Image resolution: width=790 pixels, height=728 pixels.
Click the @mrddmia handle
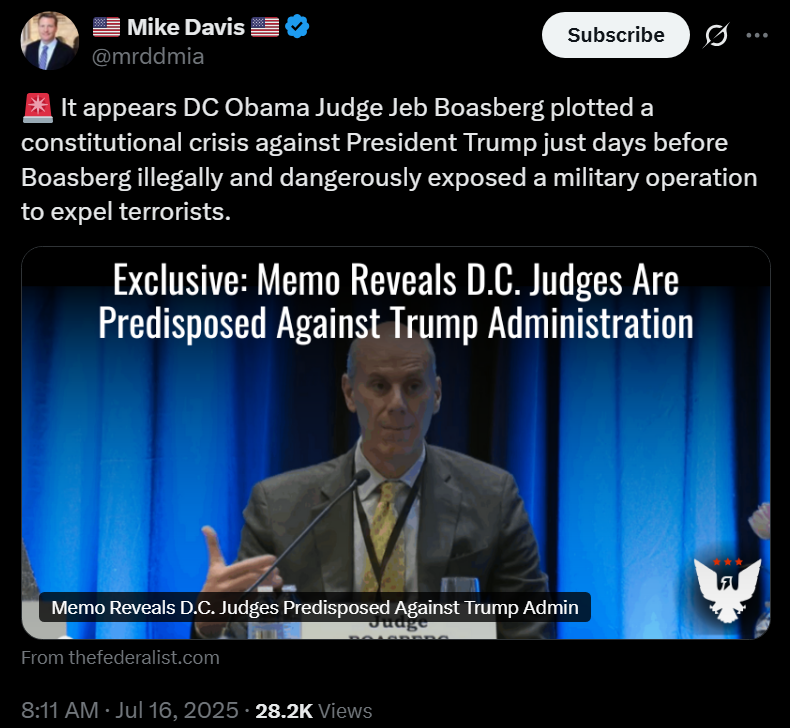tap(148, 56)
